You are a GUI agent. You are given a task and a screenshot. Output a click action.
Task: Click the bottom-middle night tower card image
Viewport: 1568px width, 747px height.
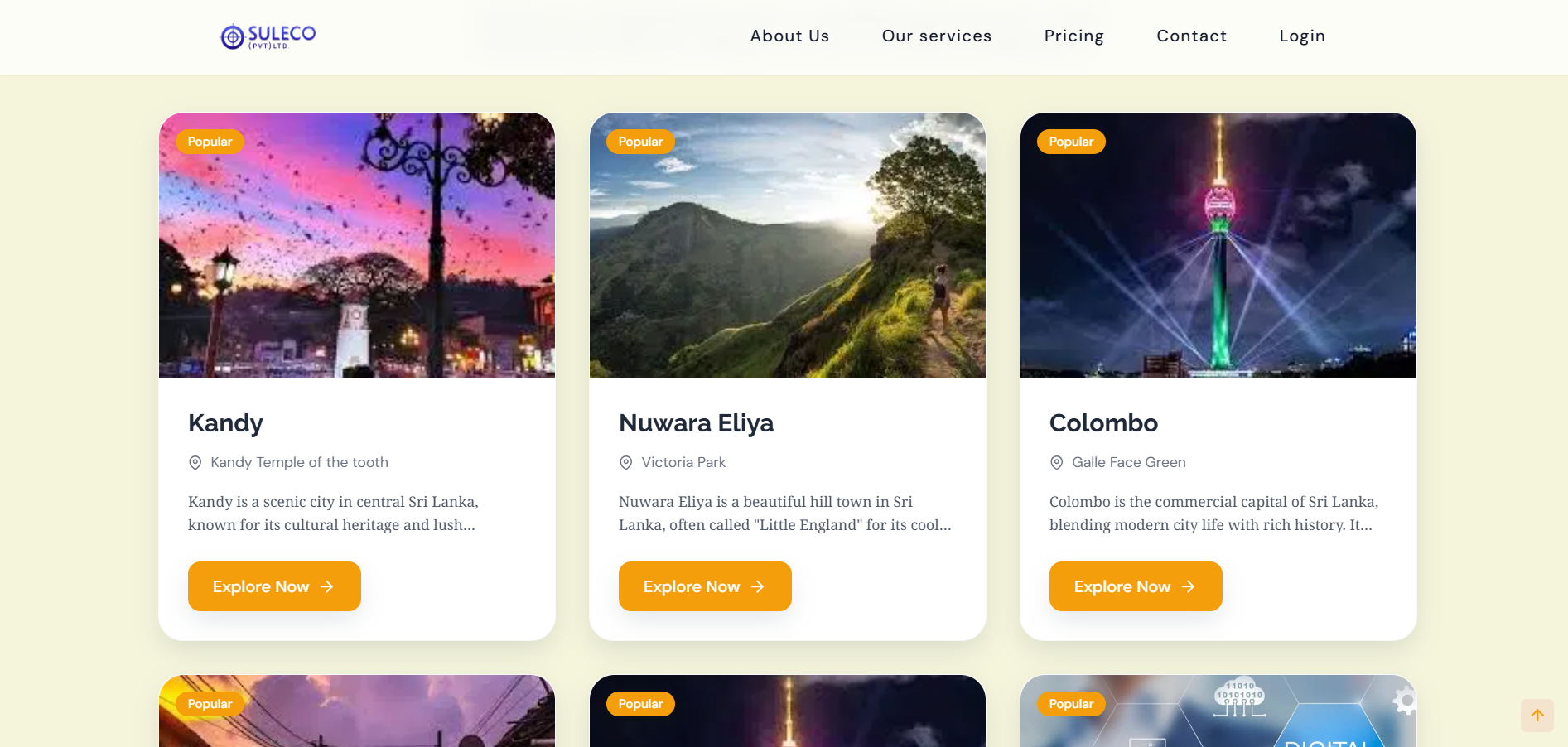[x=788, y=711]
